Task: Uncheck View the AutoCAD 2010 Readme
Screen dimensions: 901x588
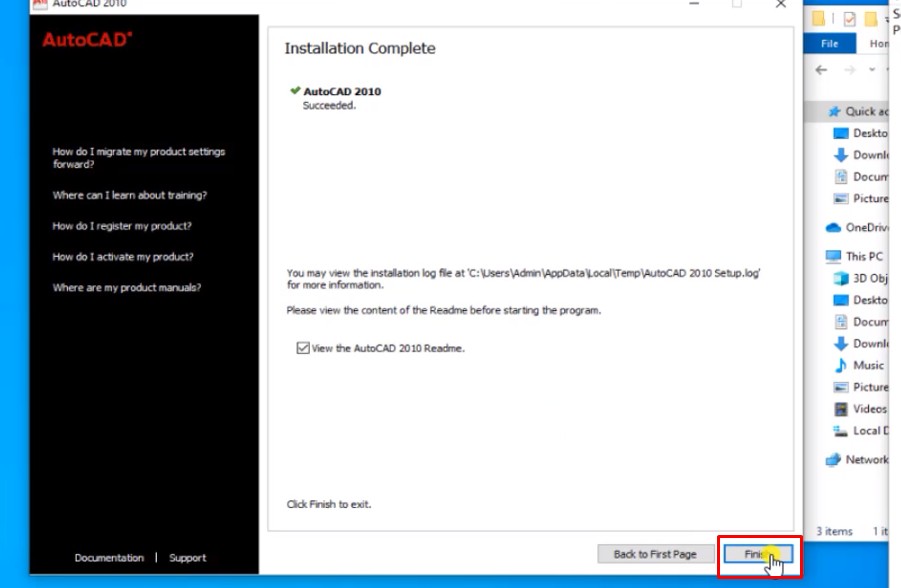Action: pos(303,348)
